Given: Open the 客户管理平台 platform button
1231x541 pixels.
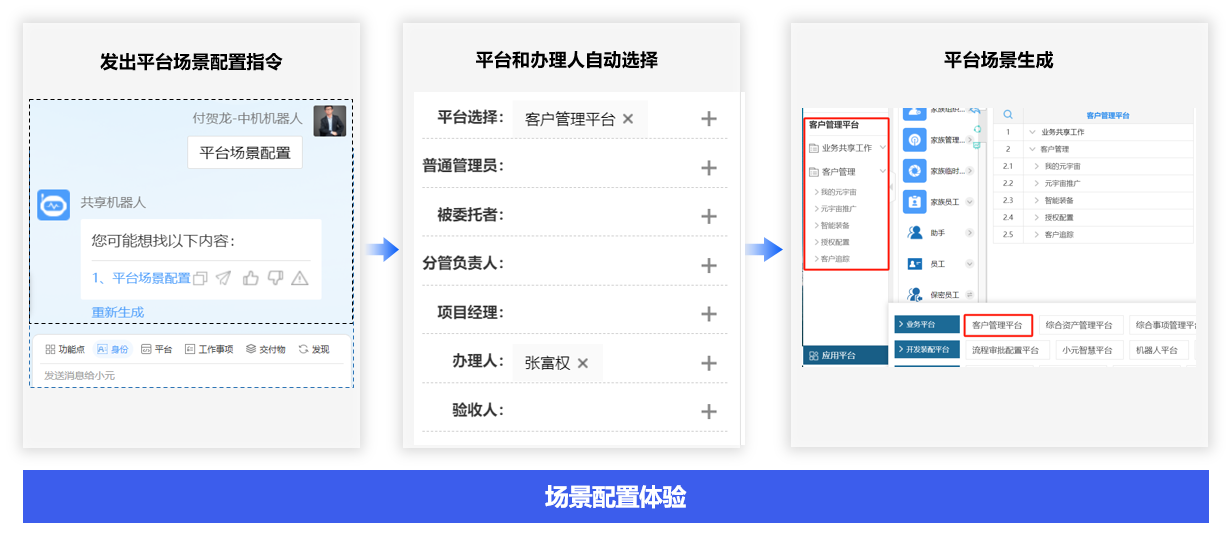Looking at the screenshot, I should [x=997, y=325].
